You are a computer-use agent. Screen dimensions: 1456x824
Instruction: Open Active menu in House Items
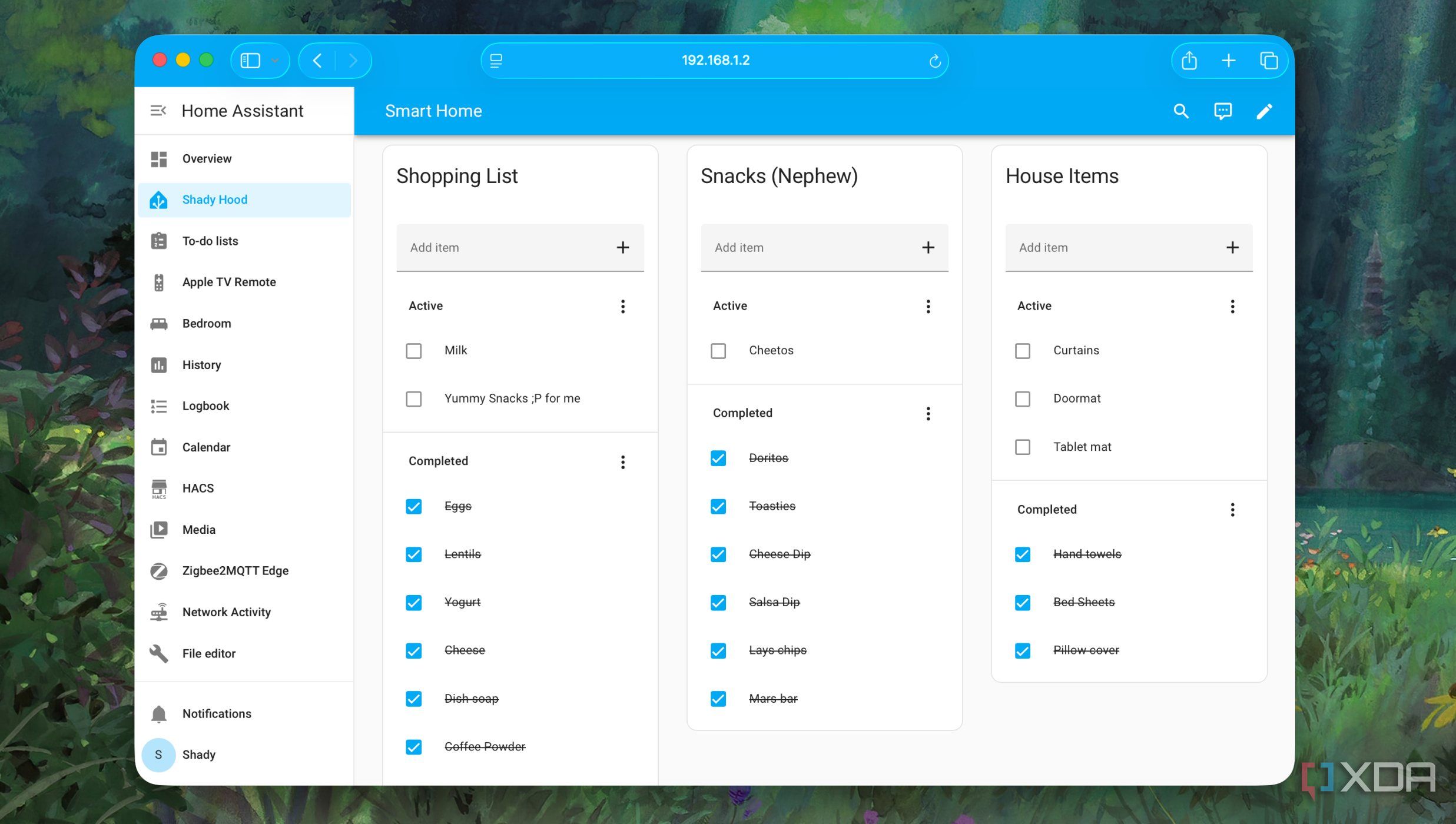[1232, 306]
